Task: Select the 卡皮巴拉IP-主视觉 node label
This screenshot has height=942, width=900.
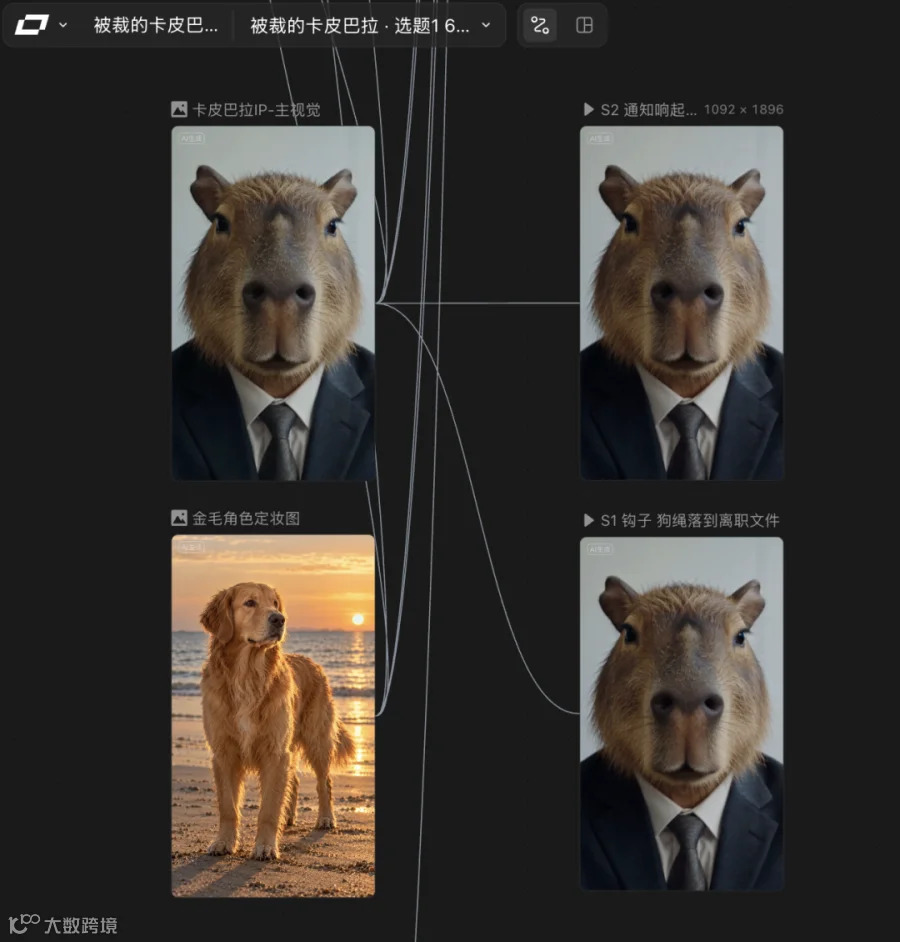Action: 256,110
